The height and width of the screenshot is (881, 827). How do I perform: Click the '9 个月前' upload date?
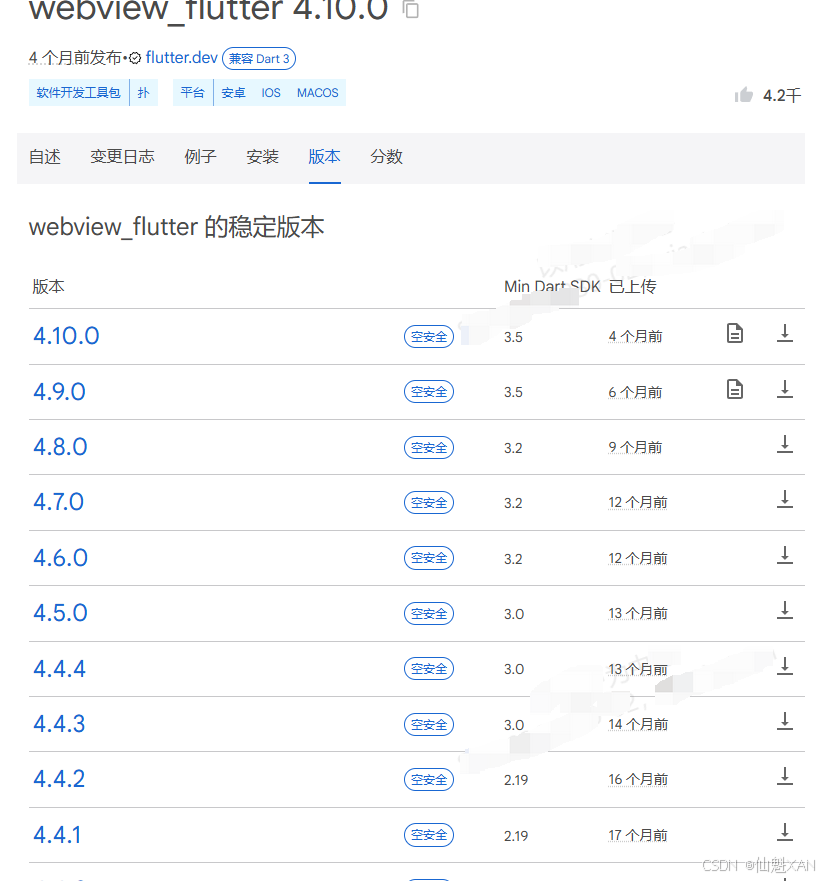(635, 447)
